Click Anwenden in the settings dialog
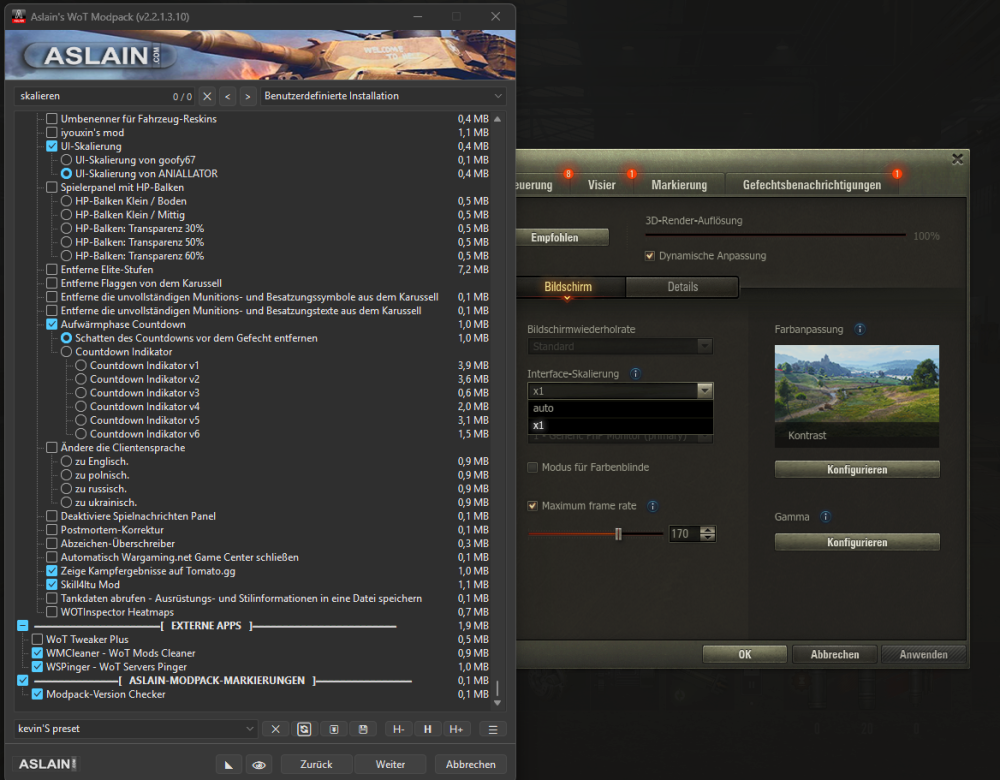This screenshot has width=1000, height=780. pos(923,654)
